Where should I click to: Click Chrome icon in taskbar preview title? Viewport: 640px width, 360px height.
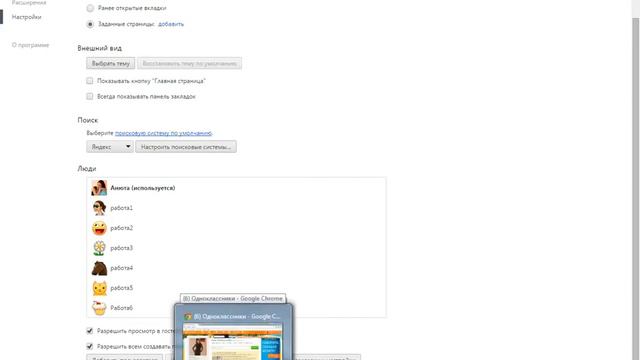pos(188,316)
